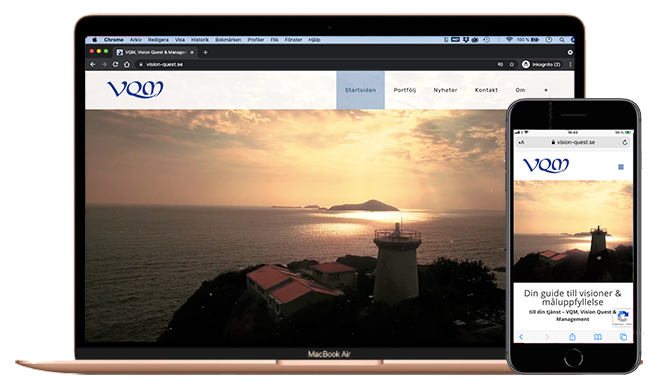Tap the vision-quest.se address field on phone

pos(573,142)
